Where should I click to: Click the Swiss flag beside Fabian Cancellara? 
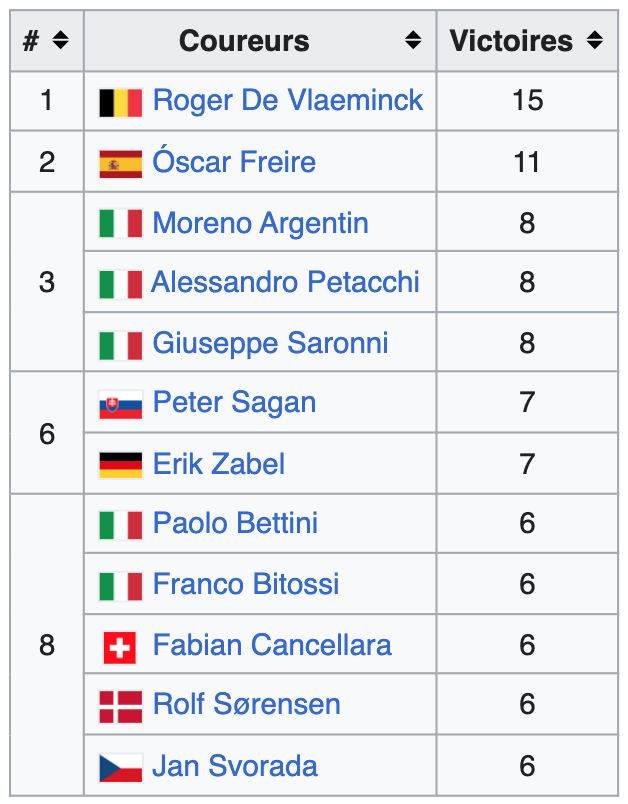coord(120,647)
